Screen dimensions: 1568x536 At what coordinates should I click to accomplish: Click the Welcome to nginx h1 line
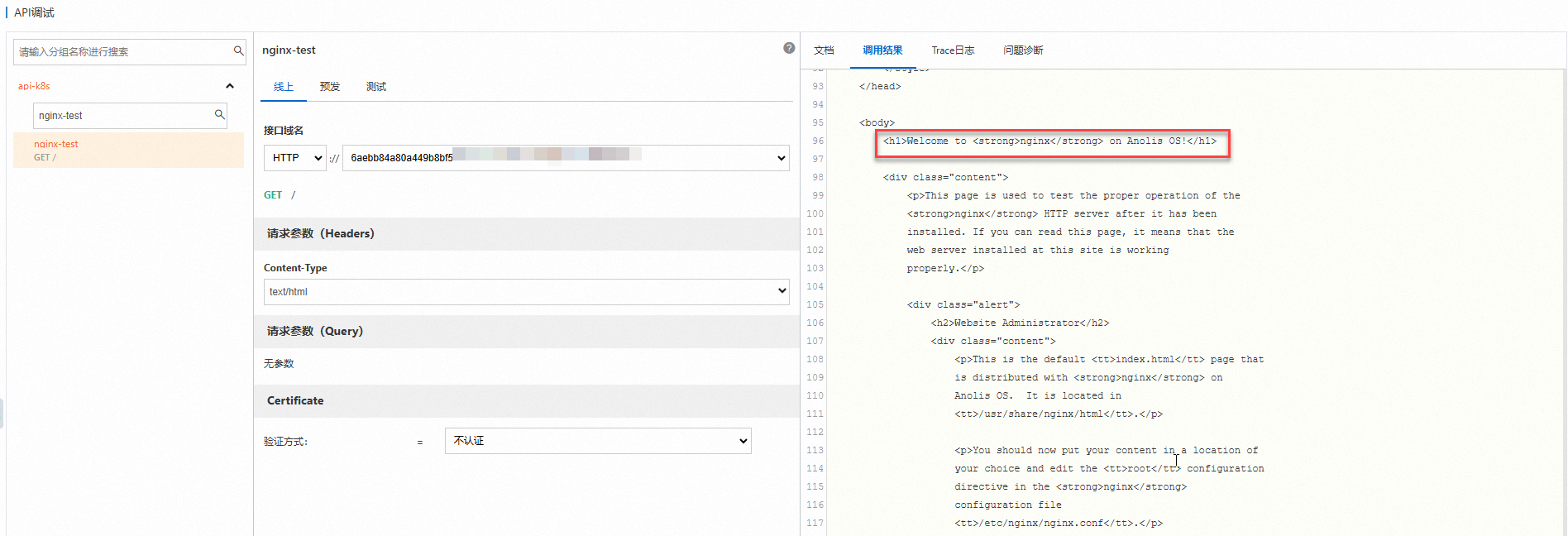pyautogui.click(x=1049, y=141)
